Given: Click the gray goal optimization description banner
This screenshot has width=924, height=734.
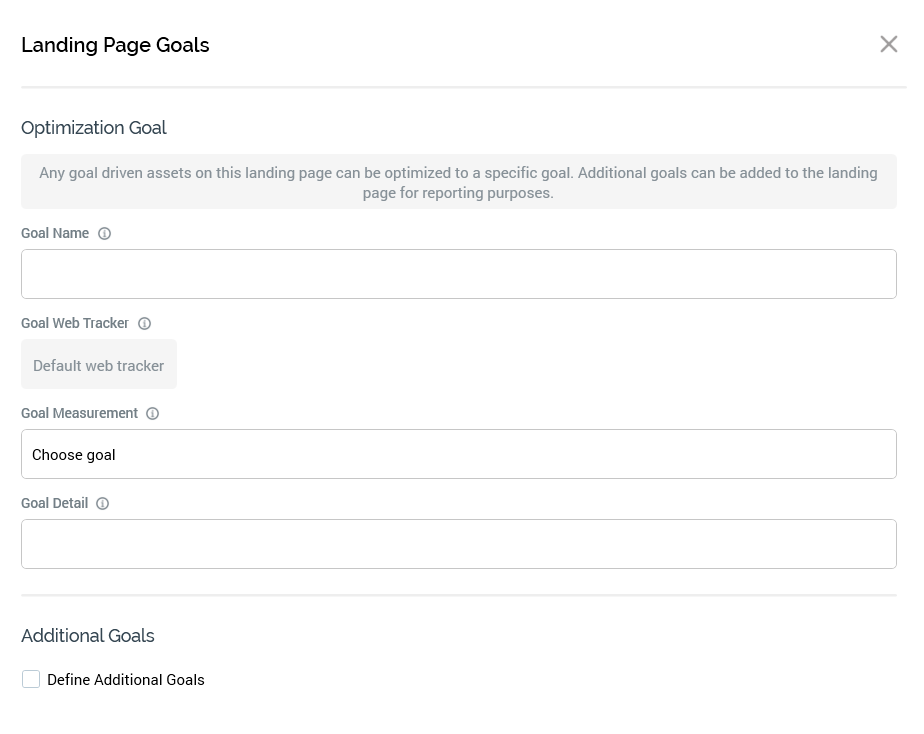Looking at the screenshot, I should coord(458,182).
